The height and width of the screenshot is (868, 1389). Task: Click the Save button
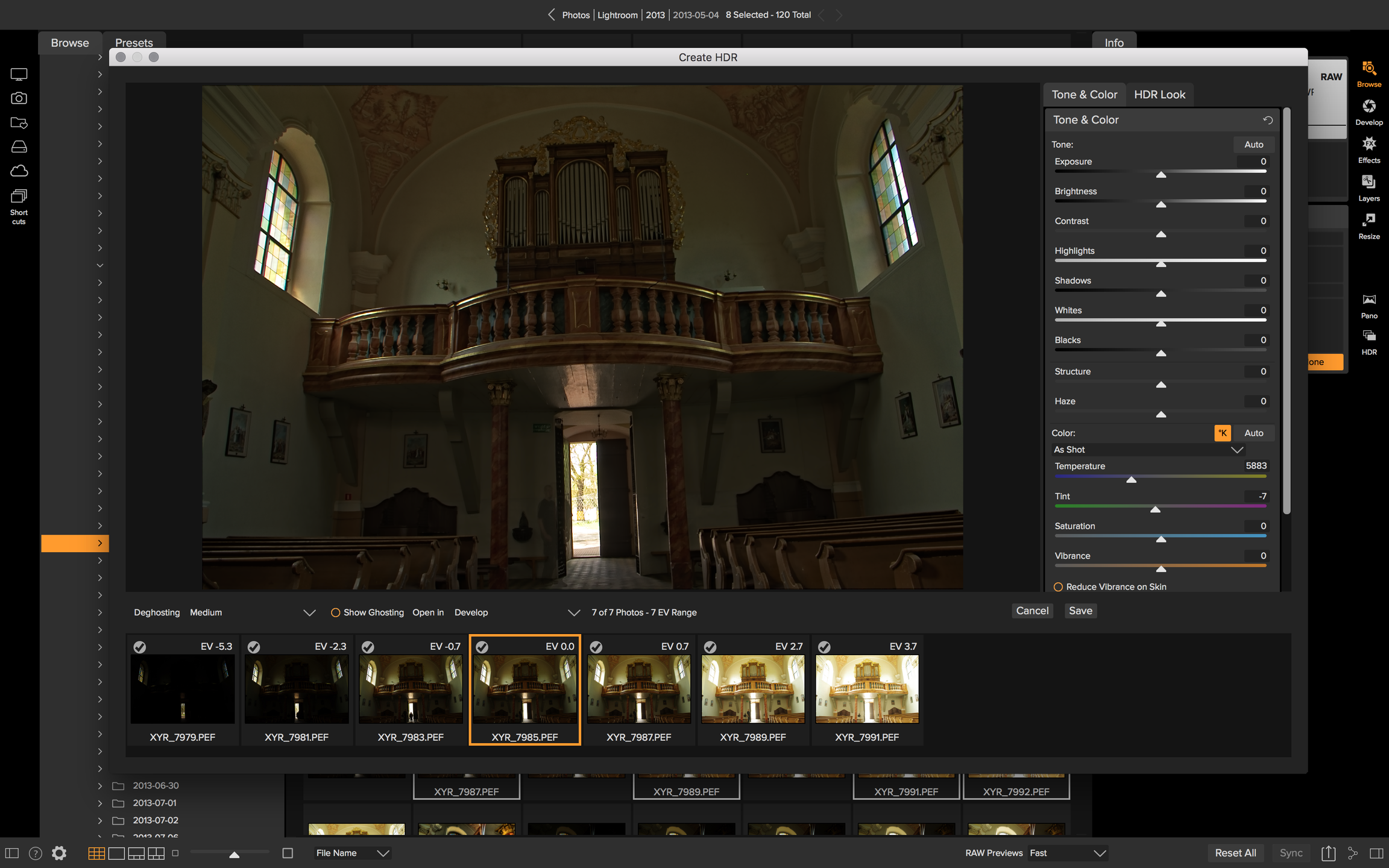coord(1080,611)
